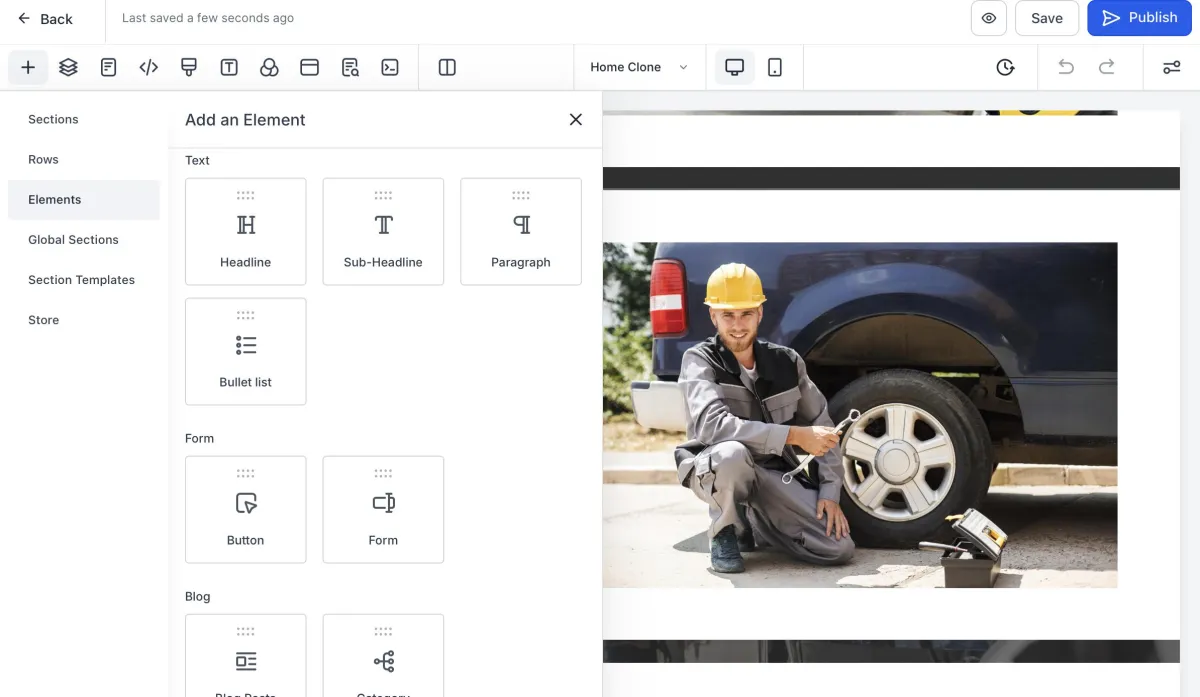Open the Home Clone page dropdown
The image size is (1200, 697).
click(639, 67)
